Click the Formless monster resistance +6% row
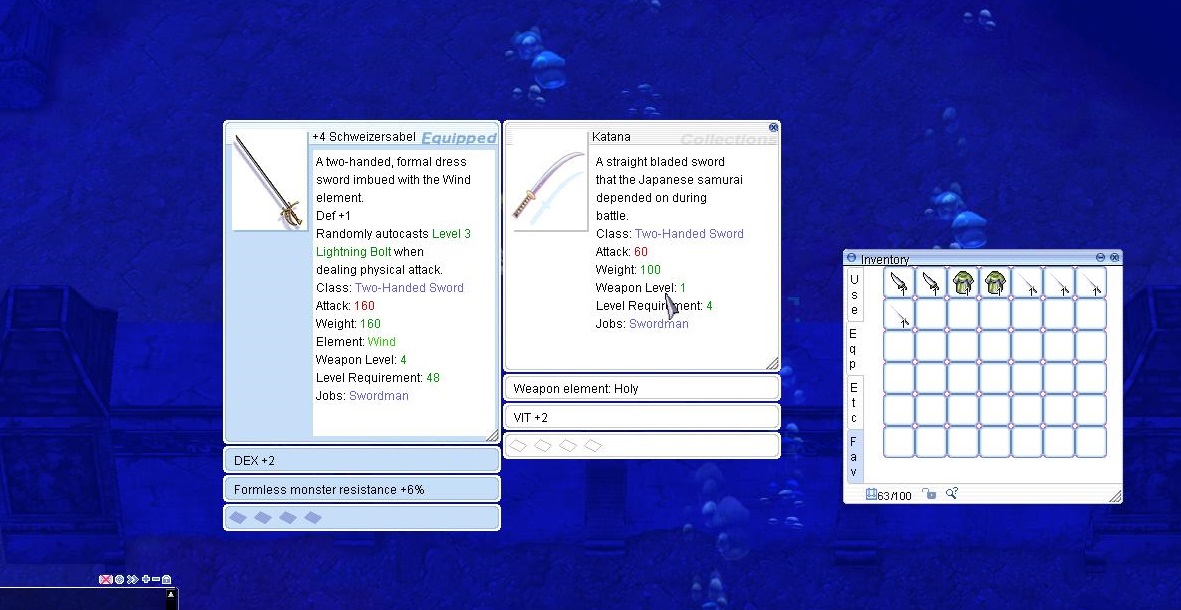This screenshot has height=610, width=1181. tap(362, 490)
